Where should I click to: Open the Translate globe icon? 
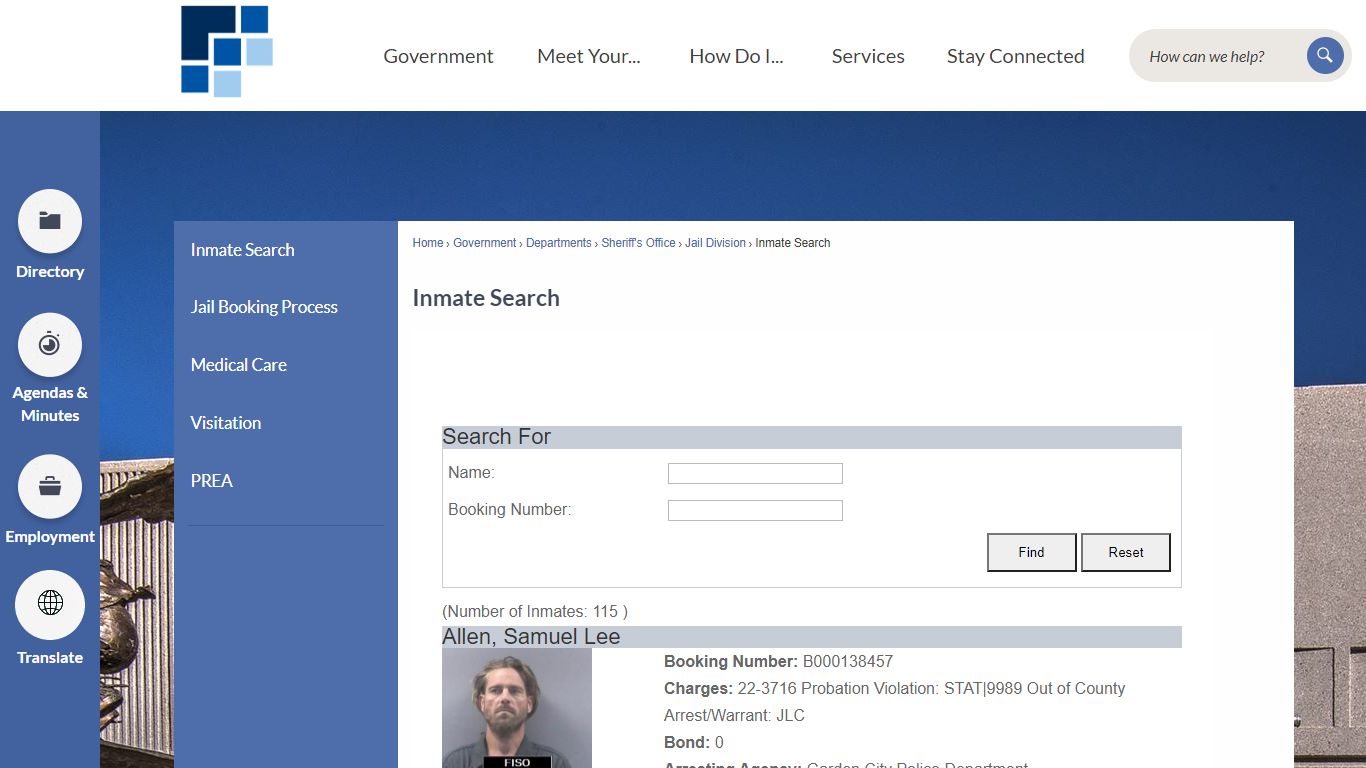point(50,604)
